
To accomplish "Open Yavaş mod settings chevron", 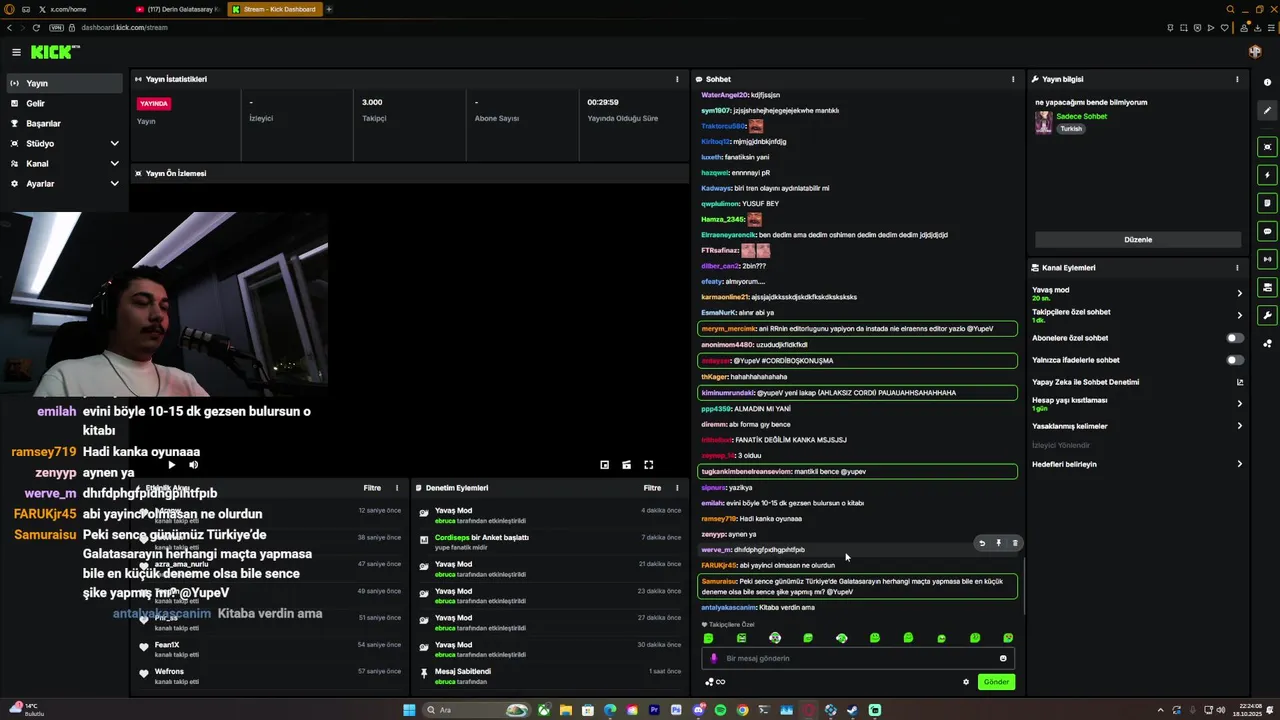I will [1239, 293].
